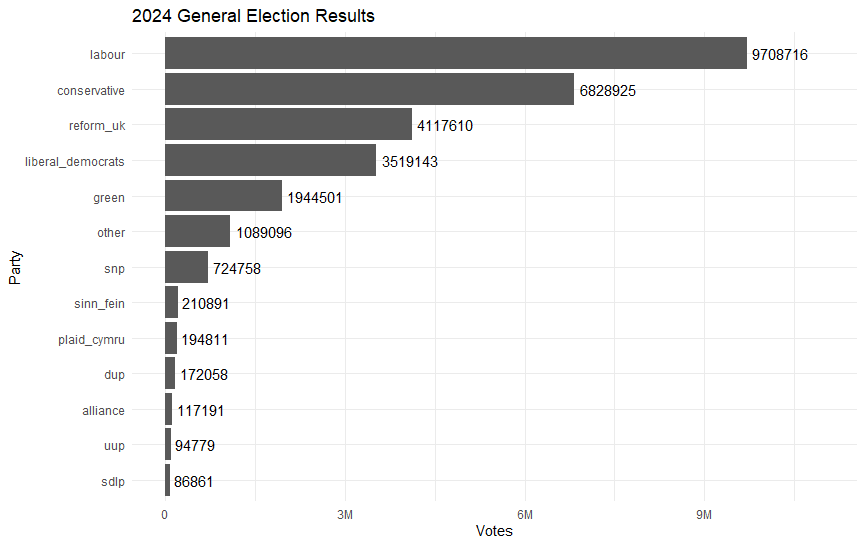Click the plaid_cymru axis label
This screenshot has width=865, height=546.
tap(92, 339)
